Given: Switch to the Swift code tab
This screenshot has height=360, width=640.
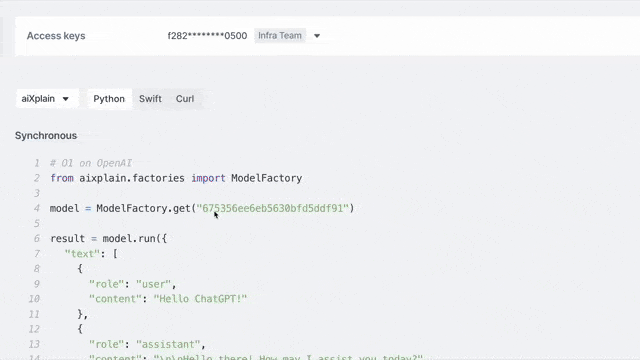Looking at the screenshot, I should [x=150, y=99].
